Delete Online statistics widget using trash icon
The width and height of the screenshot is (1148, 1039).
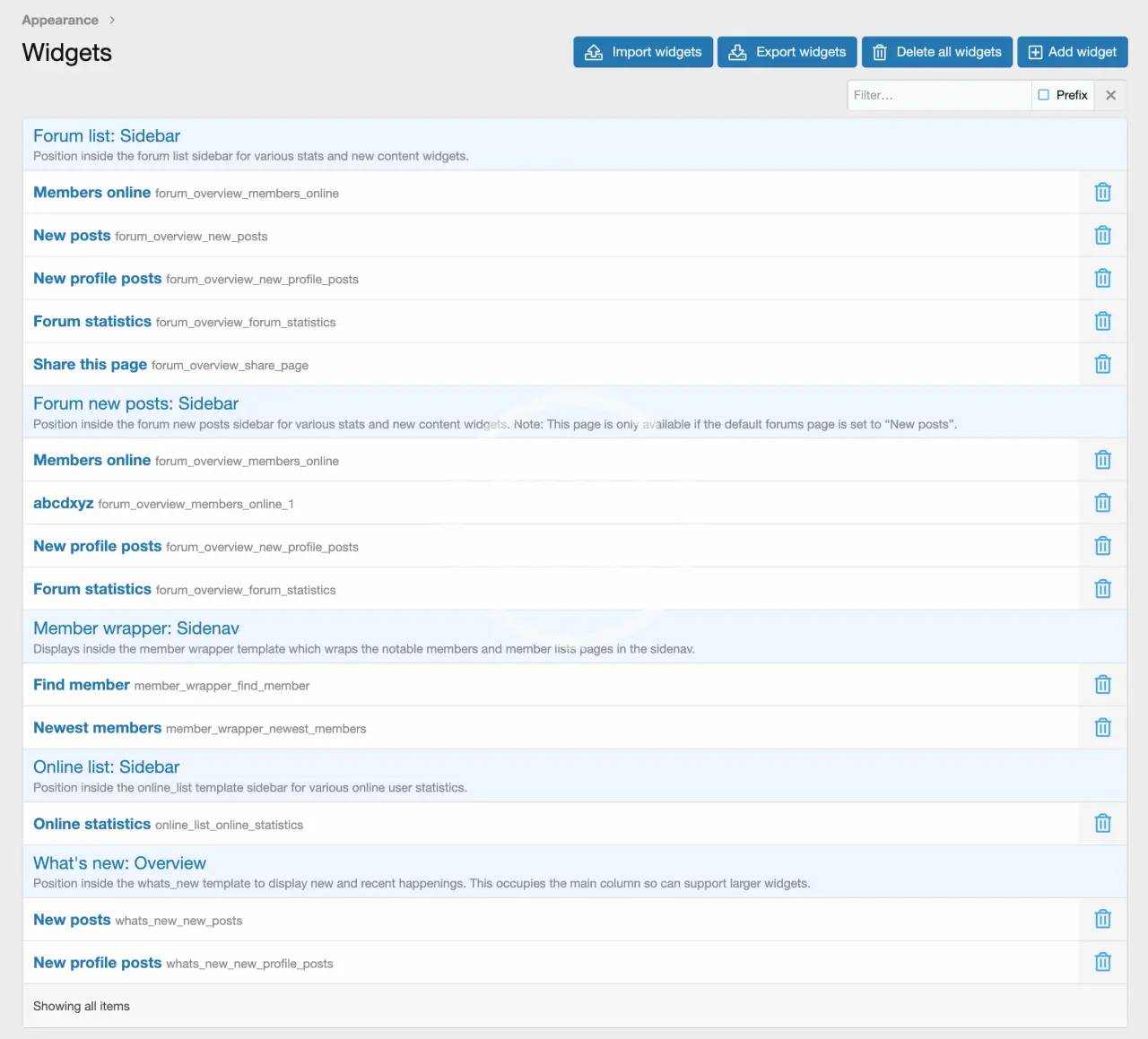(1102, 823)
